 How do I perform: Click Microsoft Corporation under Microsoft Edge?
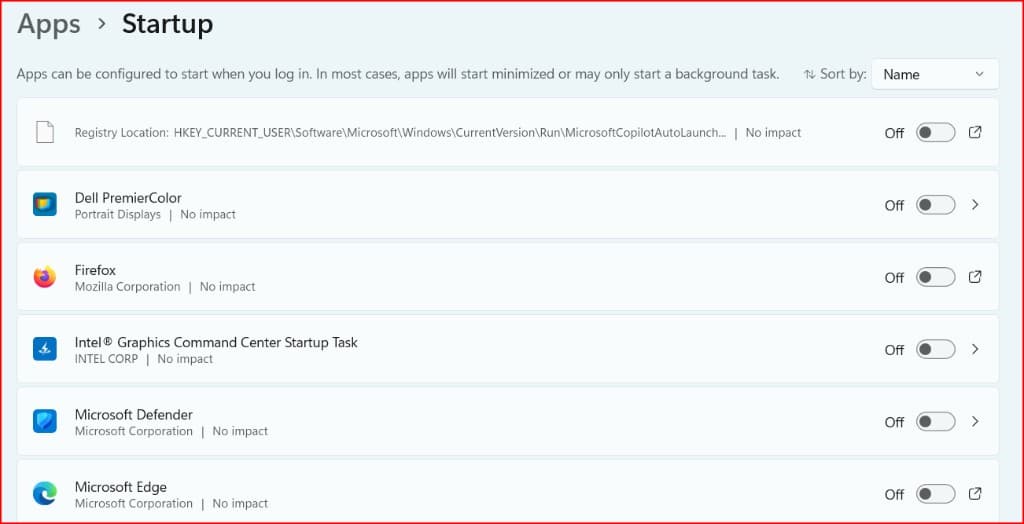coord(134,504)
